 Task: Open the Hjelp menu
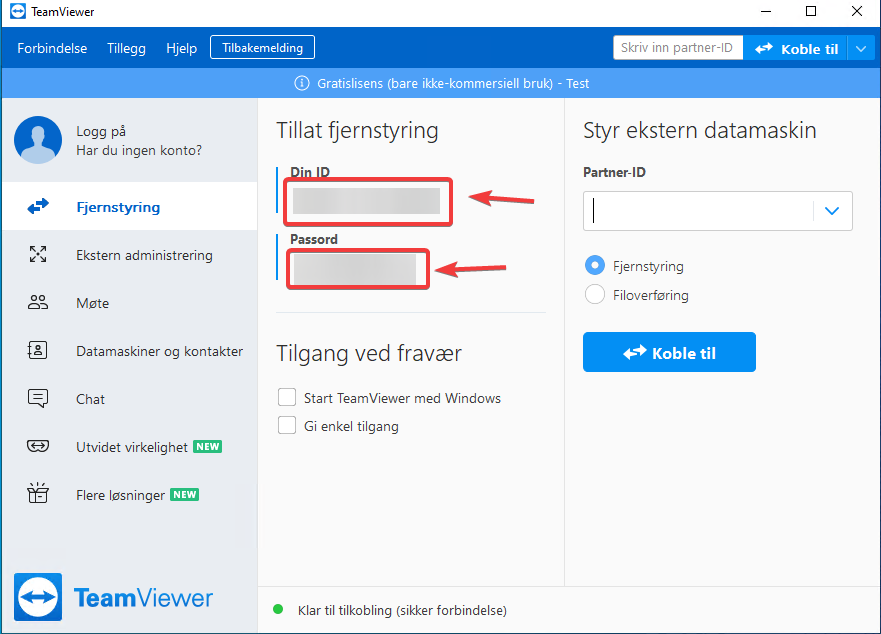[181, 48]
